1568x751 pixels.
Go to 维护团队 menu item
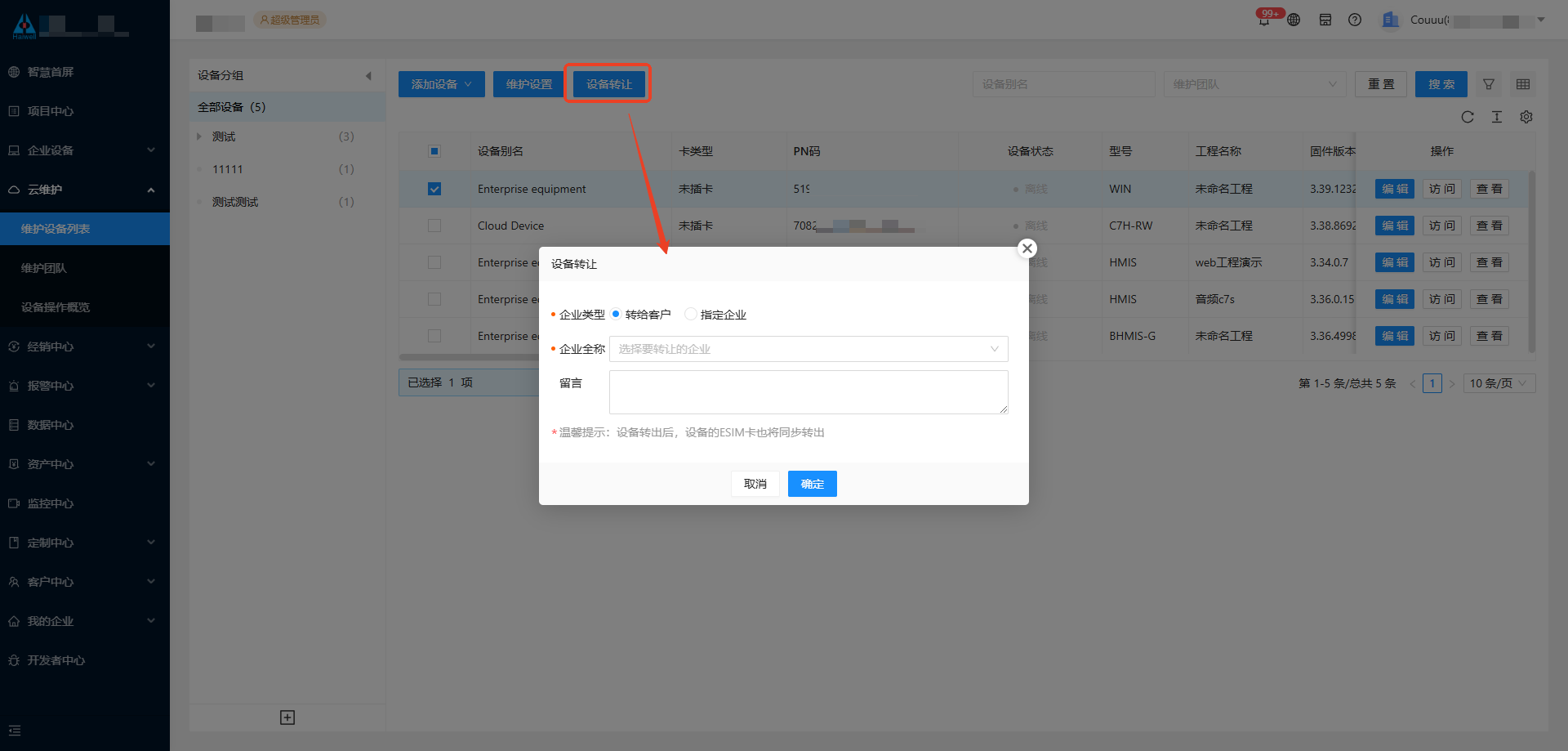pos(85,268)
